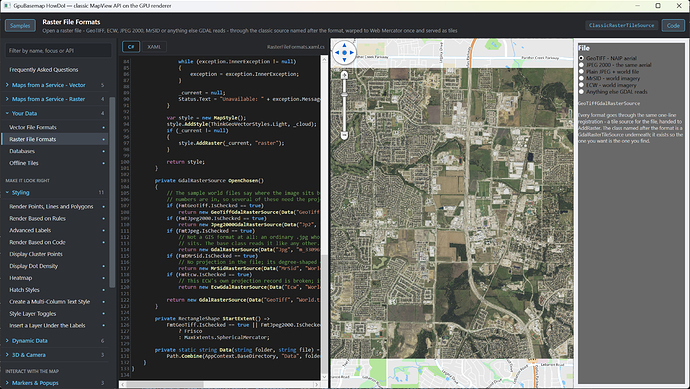Open Render Based on Rules sample
Viewport: 690px width, 389px height.
(x=55, y=218)
